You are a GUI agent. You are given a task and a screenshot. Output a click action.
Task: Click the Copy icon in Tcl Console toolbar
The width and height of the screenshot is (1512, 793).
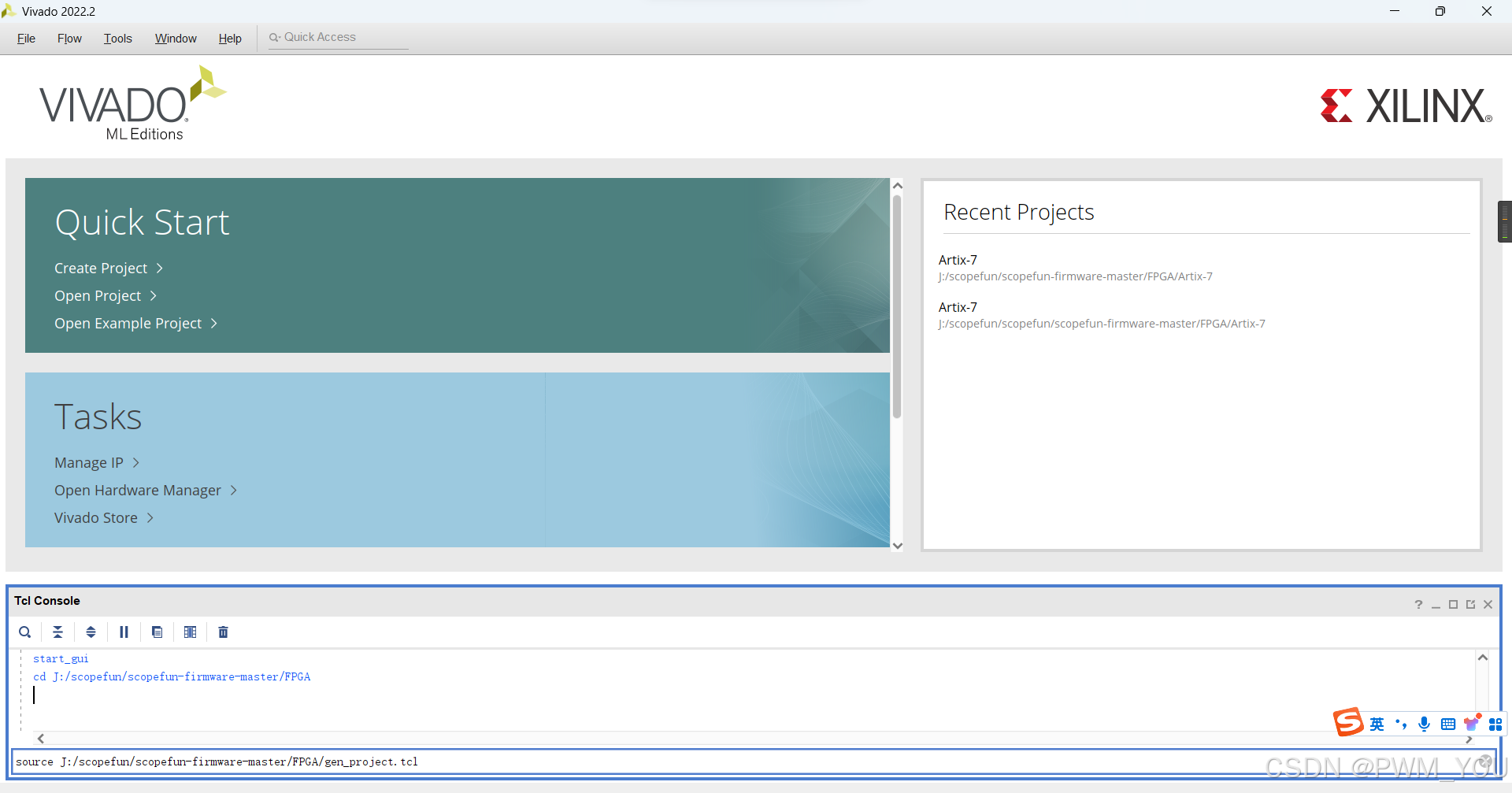click(157, 632)
